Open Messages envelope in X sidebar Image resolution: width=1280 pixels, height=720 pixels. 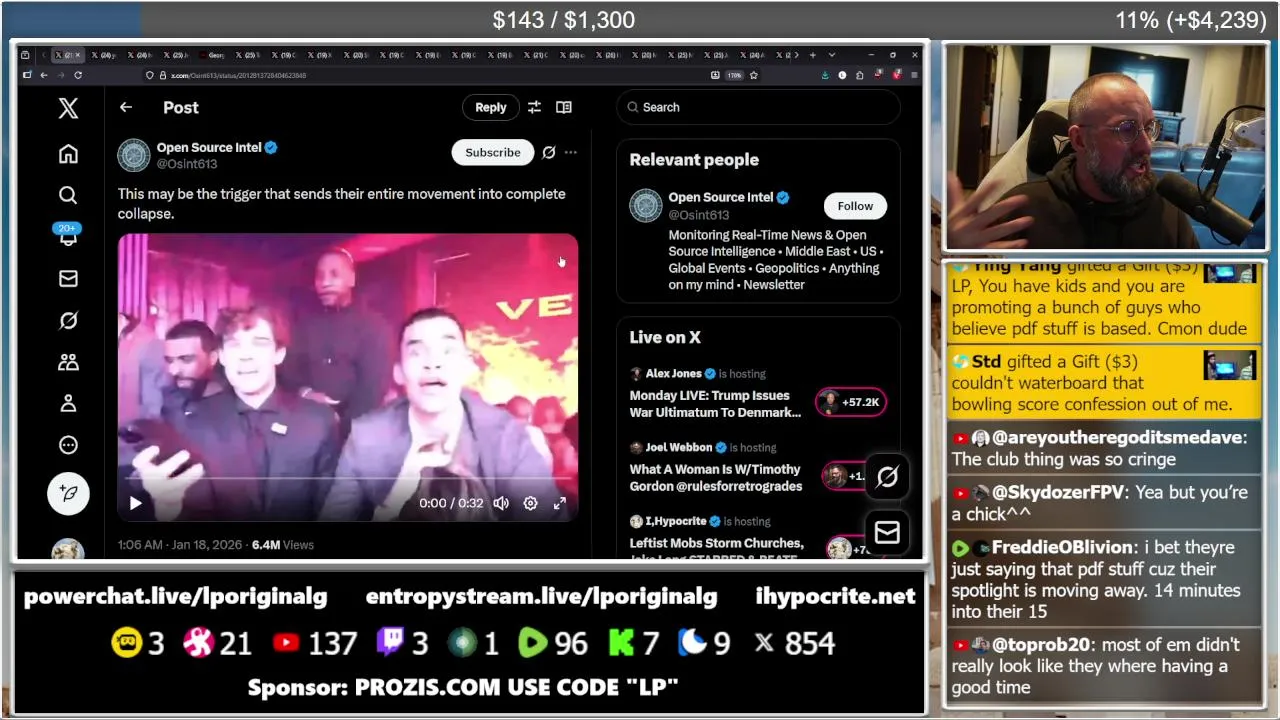68,278
